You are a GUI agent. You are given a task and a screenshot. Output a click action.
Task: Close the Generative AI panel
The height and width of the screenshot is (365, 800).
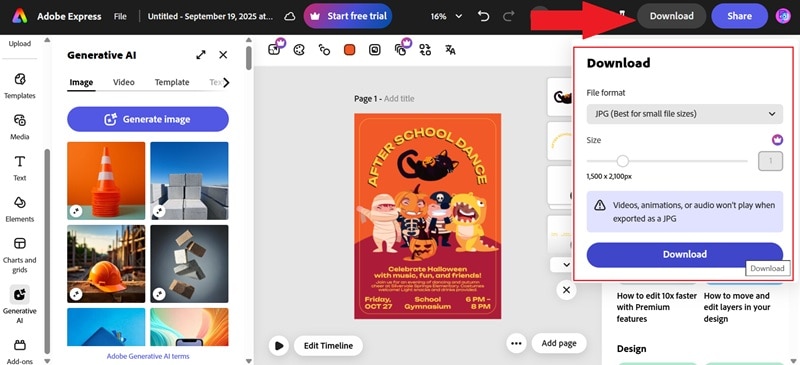[223, 55]
